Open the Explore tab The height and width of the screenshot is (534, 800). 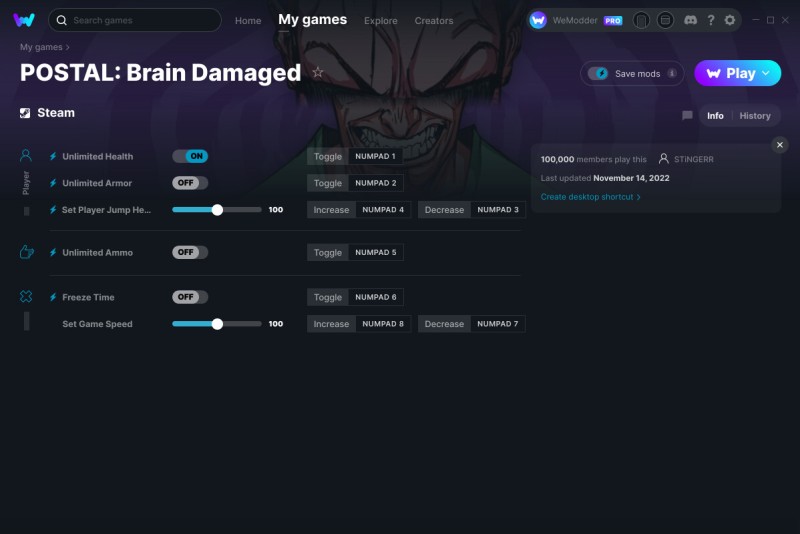pyautogui.click(x=381, y=21)
